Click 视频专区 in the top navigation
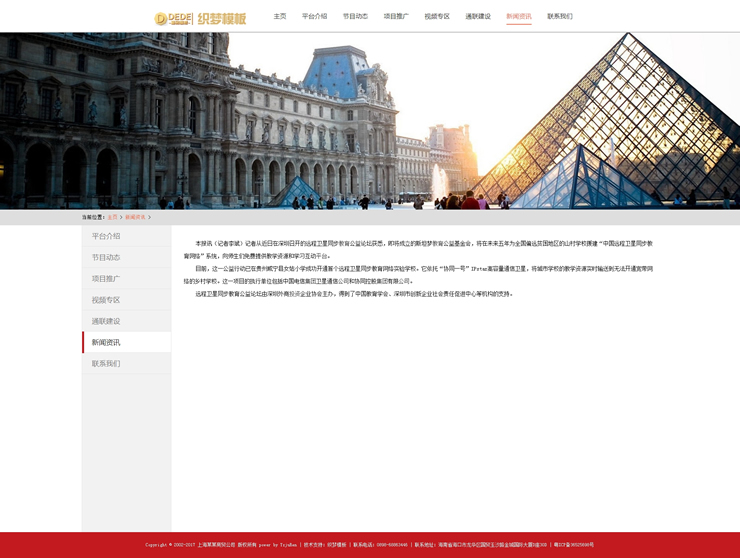Viewport: 740px width, 558px height. (437, 17)
